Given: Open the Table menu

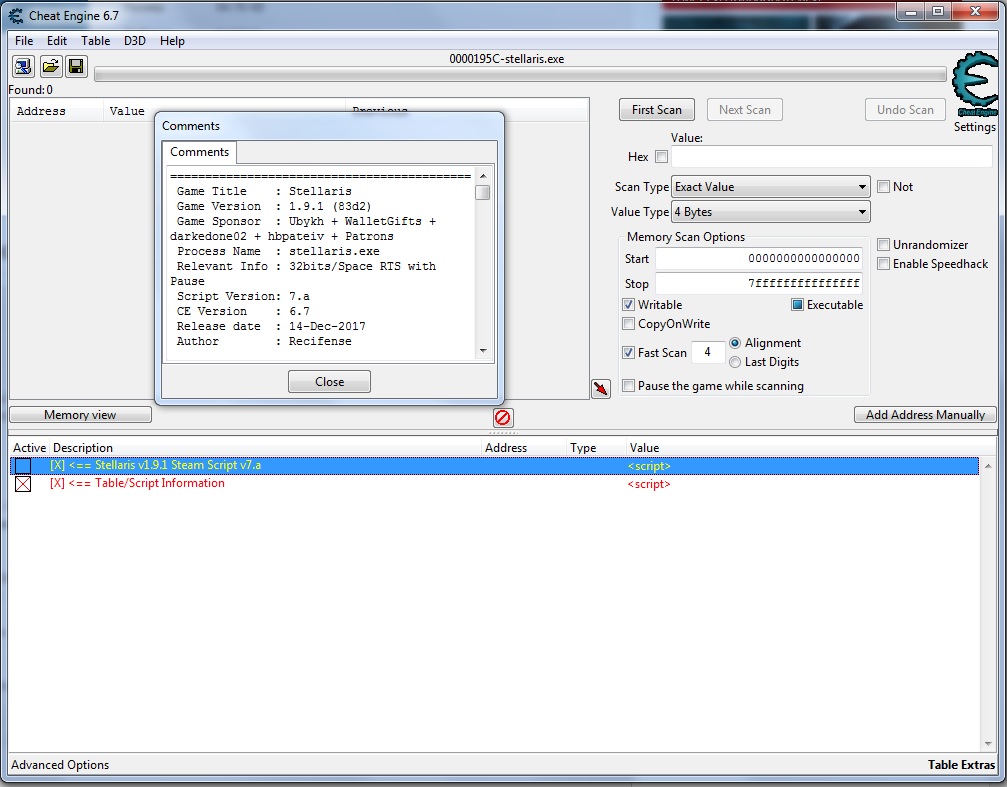Looking at the screenshot, I should pyautogui.click(x=95, y=40).
